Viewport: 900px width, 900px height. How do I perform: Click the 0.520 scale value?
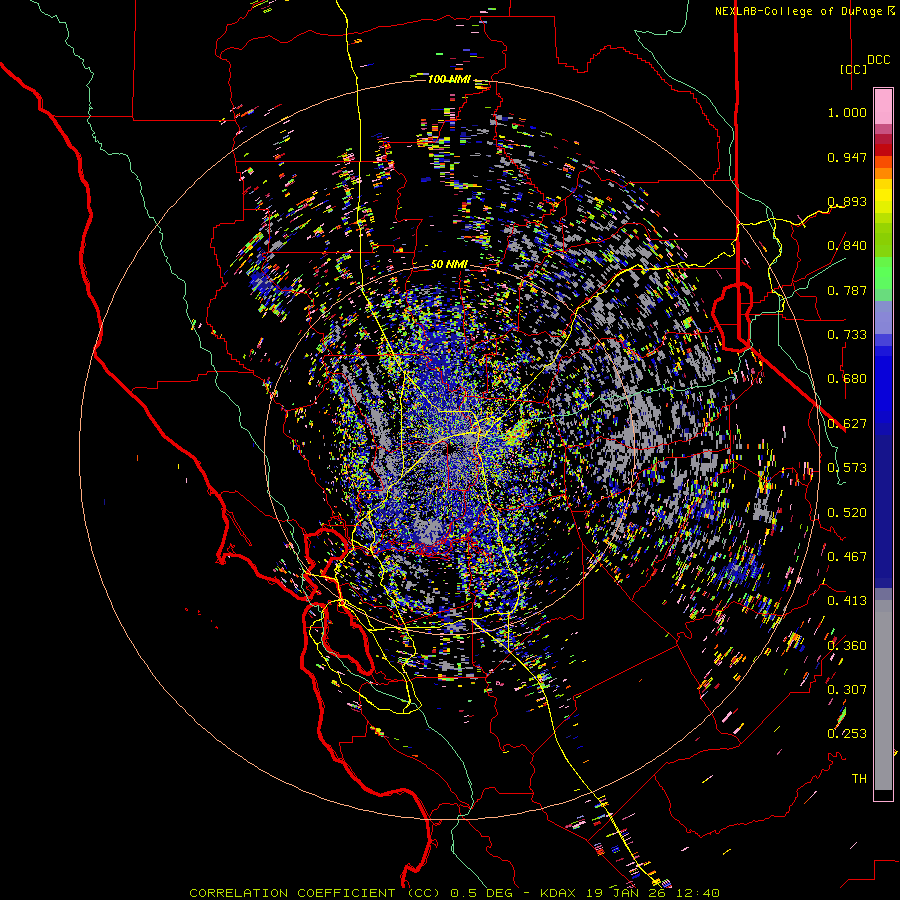[x=847, y=513]
